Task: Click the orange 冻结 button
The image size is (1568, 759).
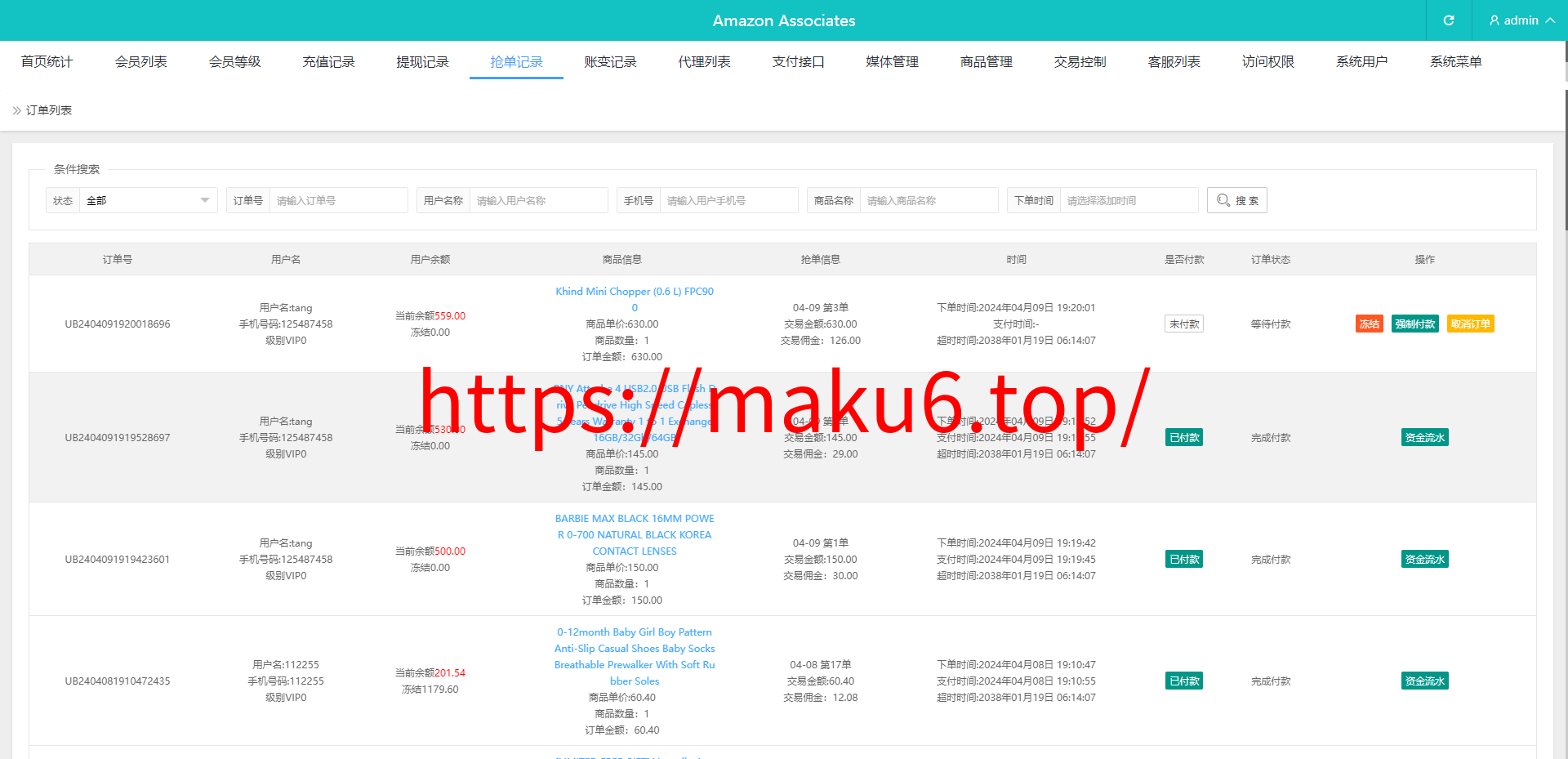Action: tap(1369, 324)
